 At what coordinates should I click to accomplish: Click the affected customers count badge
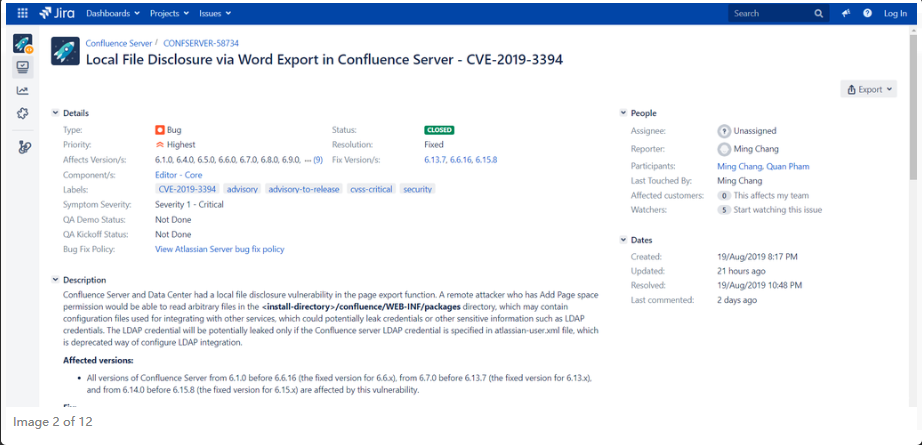click(x=724, y=195)
